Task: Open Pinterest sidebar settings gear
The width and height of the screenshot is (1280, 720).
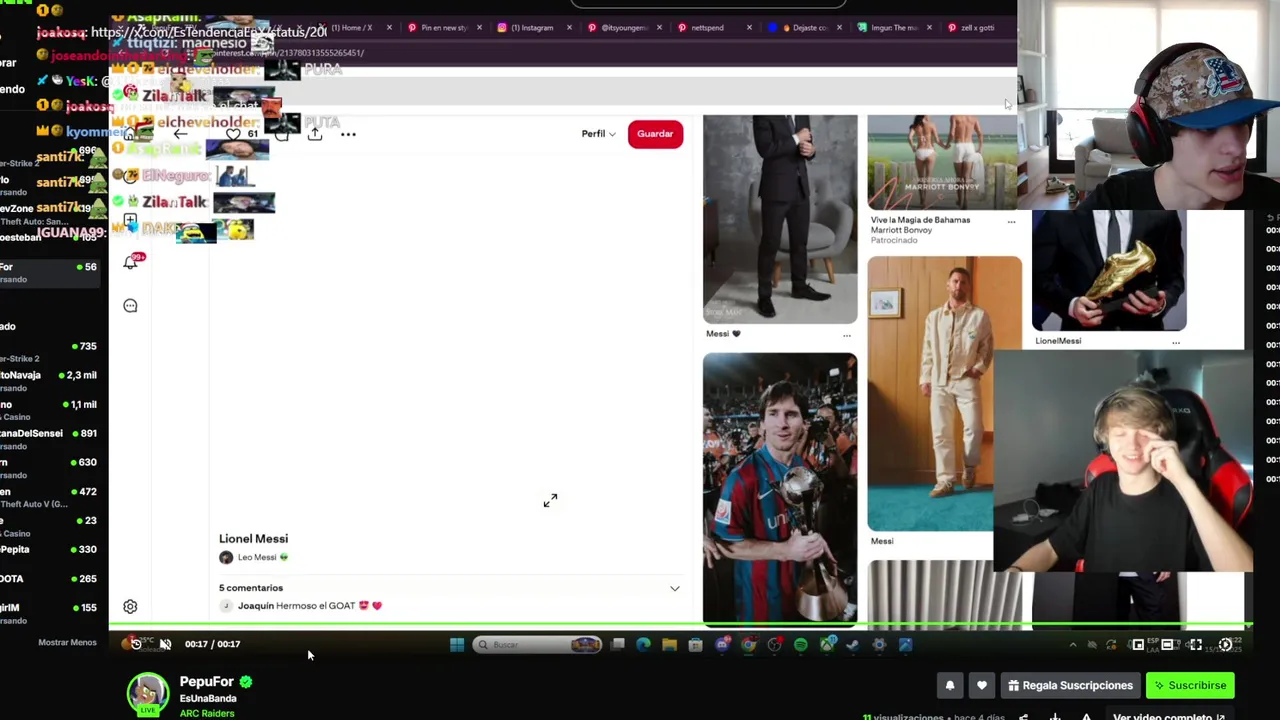Action: [x=130, y=607]
